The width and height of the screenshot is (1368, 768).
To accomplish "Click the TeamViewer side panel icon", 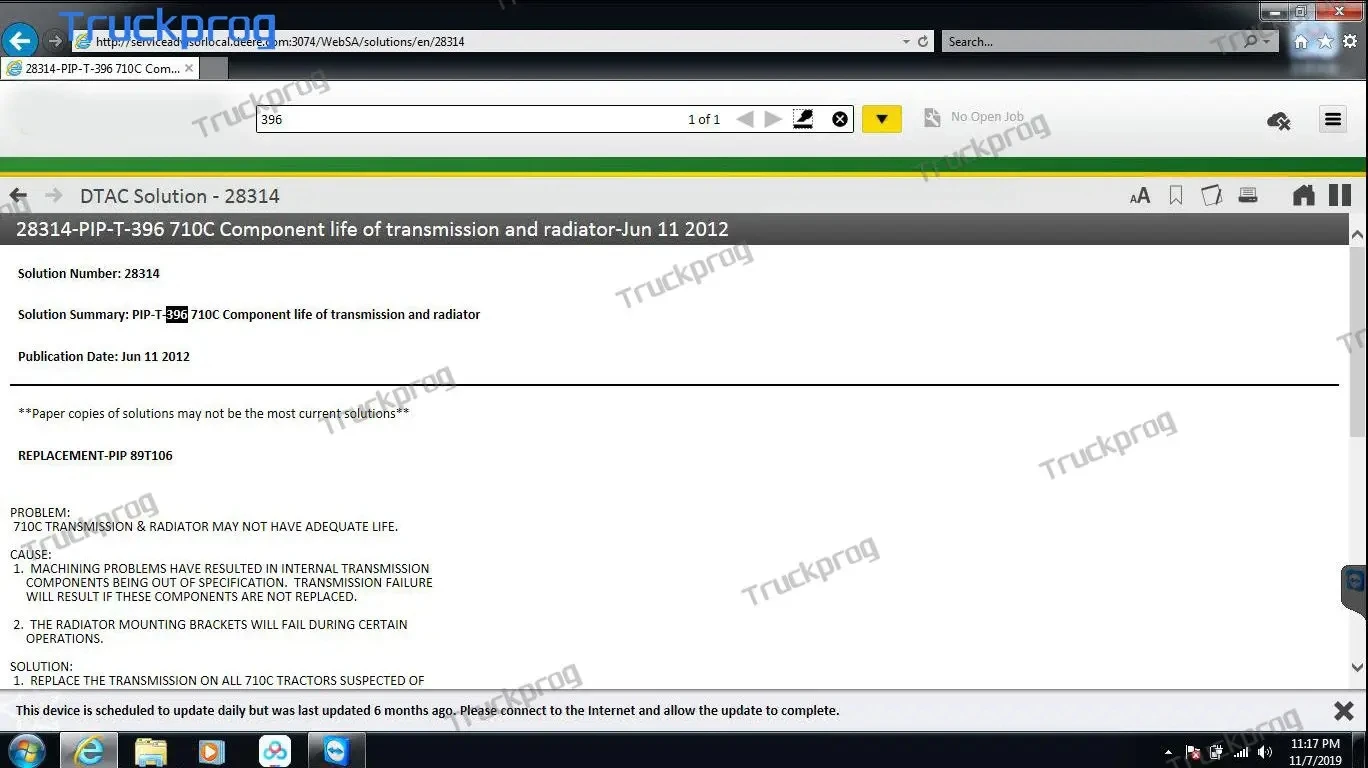I will 1355,583.
